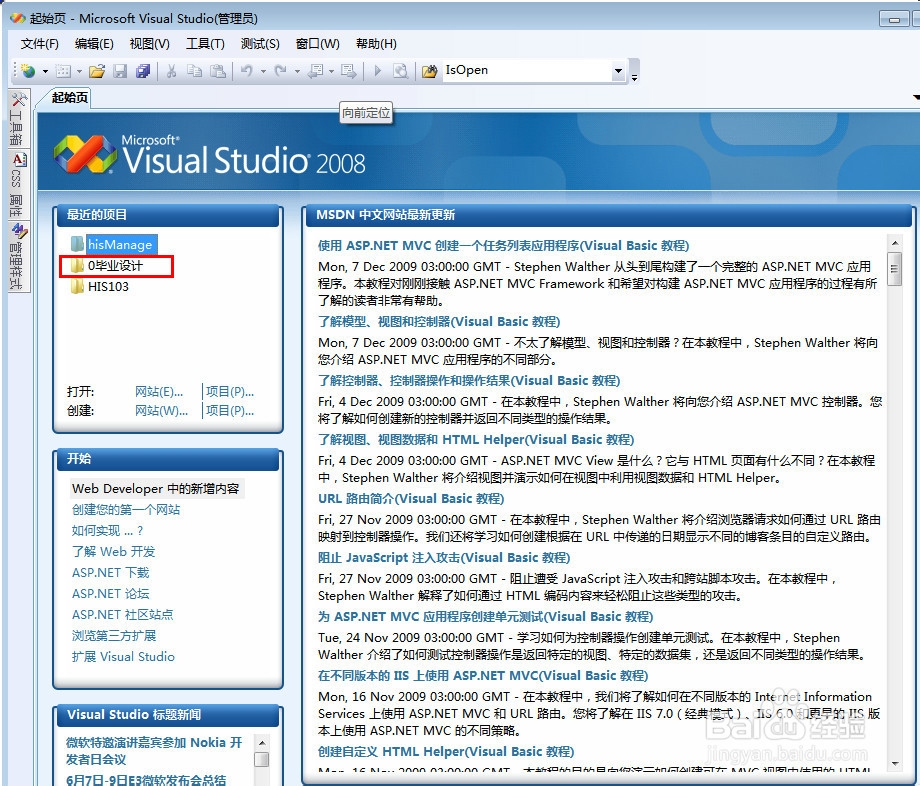920x786 pixels.
Task: Open the 窗口(W) menu
Action: [317, 44]
